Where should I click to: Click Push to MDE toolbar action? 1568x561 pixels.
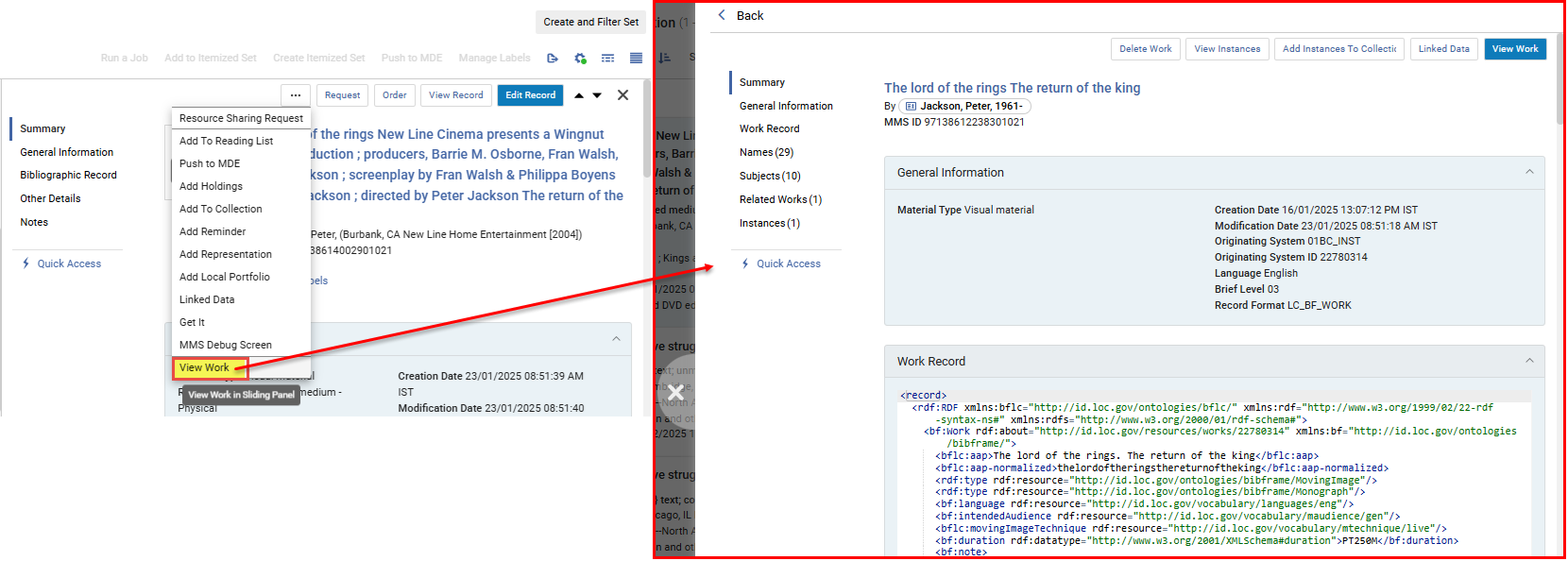point(412,59)
